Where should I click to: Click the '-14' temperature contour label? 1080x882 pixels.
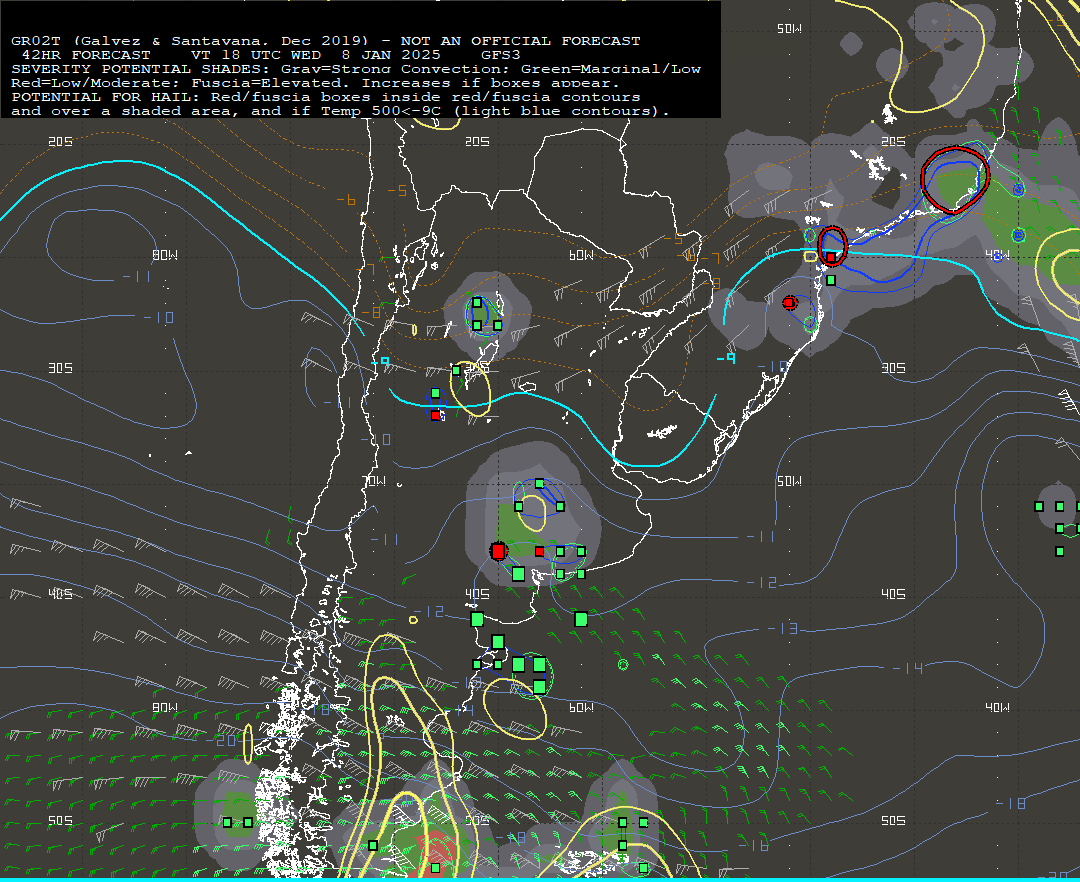(907, 668)
